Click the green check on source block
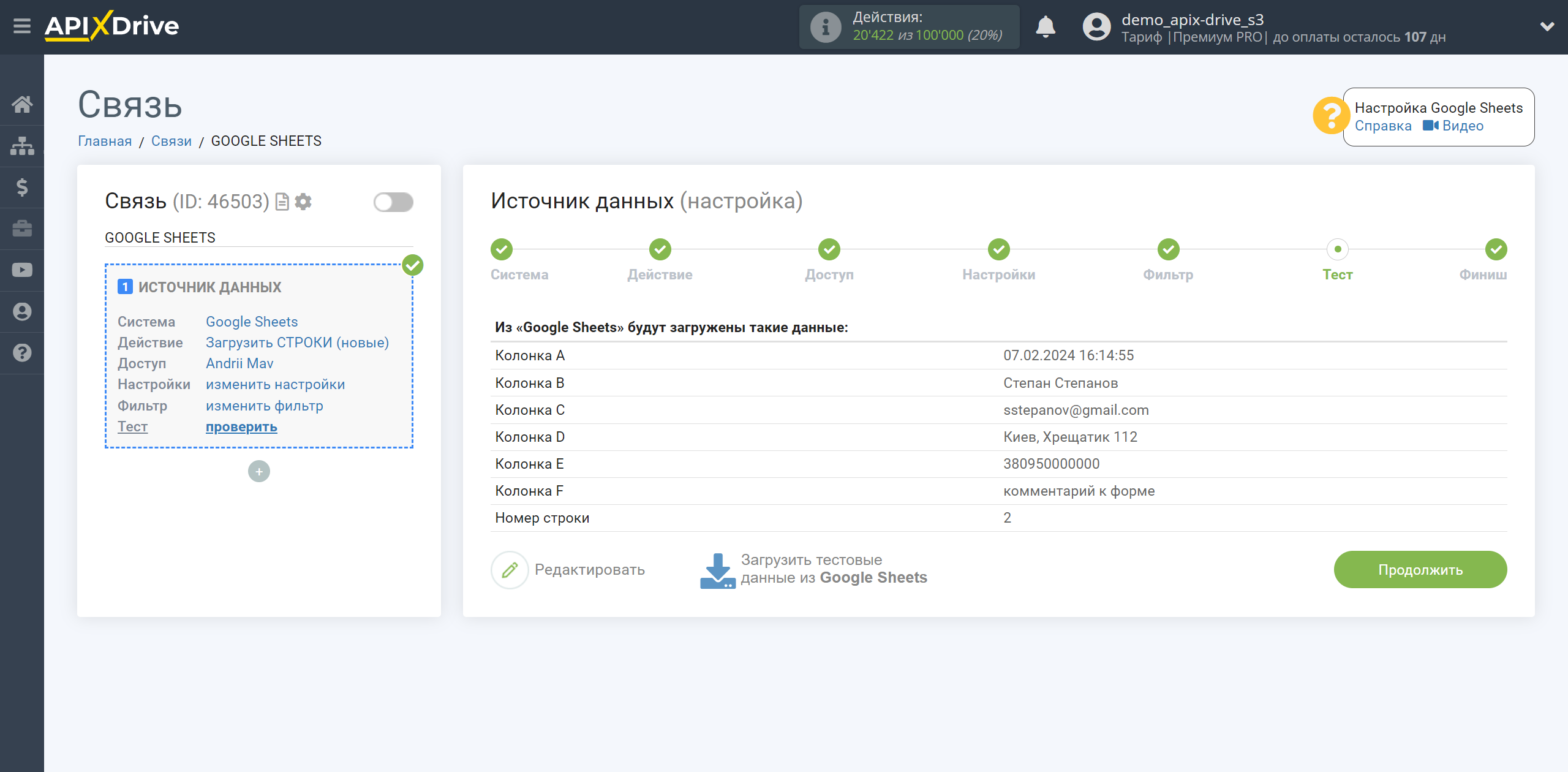Screen dimensions: 1568x772 413,265
